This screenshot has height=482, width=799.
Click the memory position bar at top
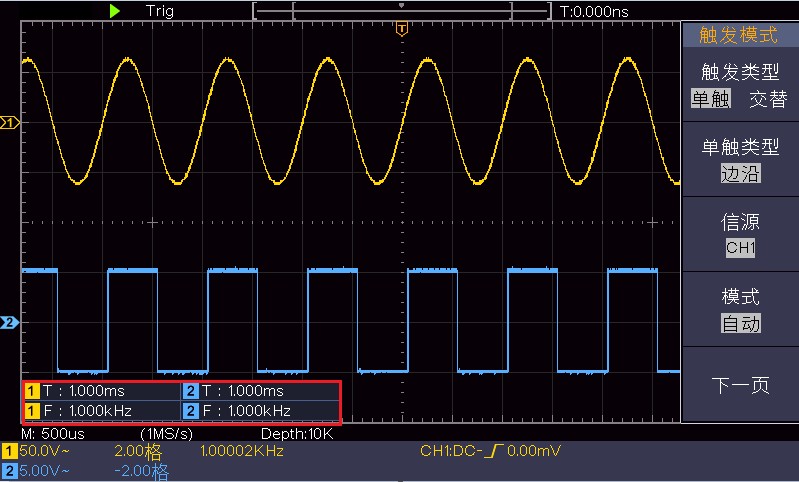pyautogui.click(x=402, y=11)
